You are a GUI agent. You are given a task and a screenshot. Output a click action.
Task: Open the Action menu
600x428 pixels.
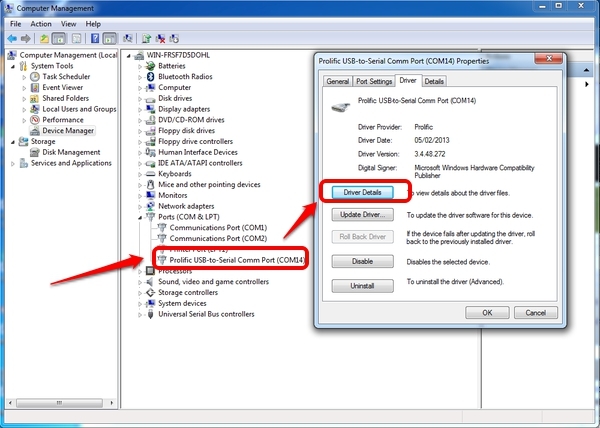coord(41,24)
